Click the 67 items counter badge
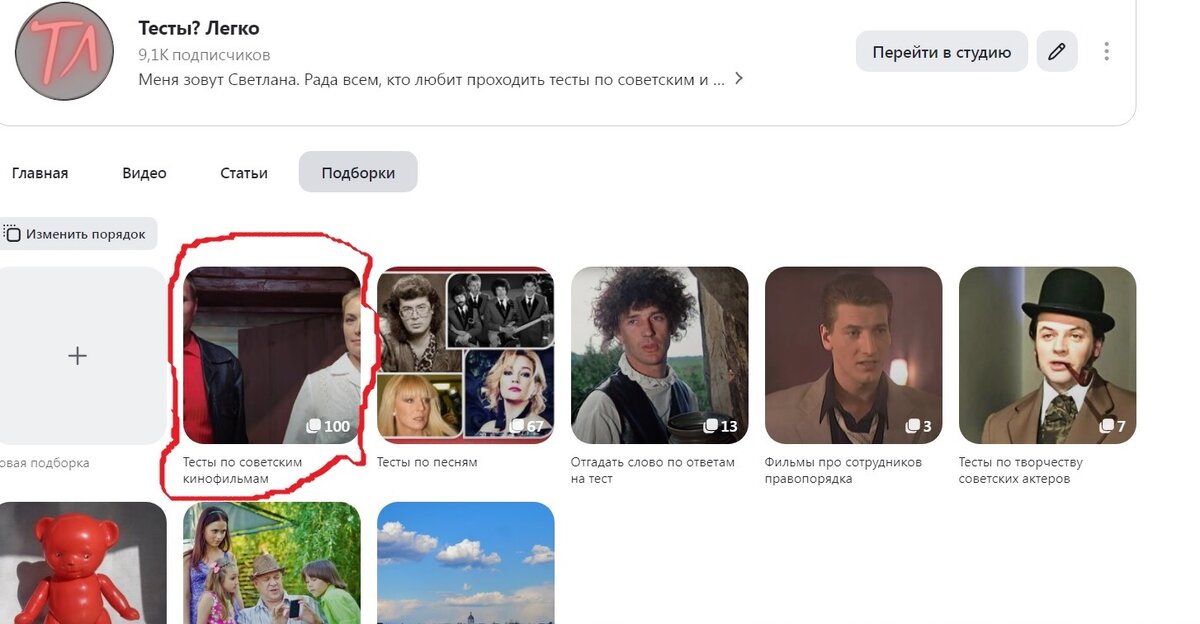 click(x=526, y=427)
